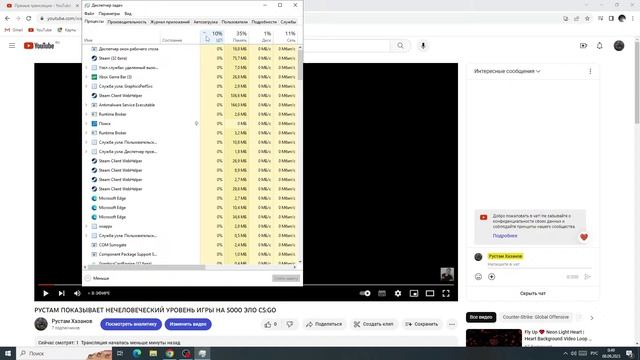
Task: Open Task Manager File menu
Action: pos(89,13)
